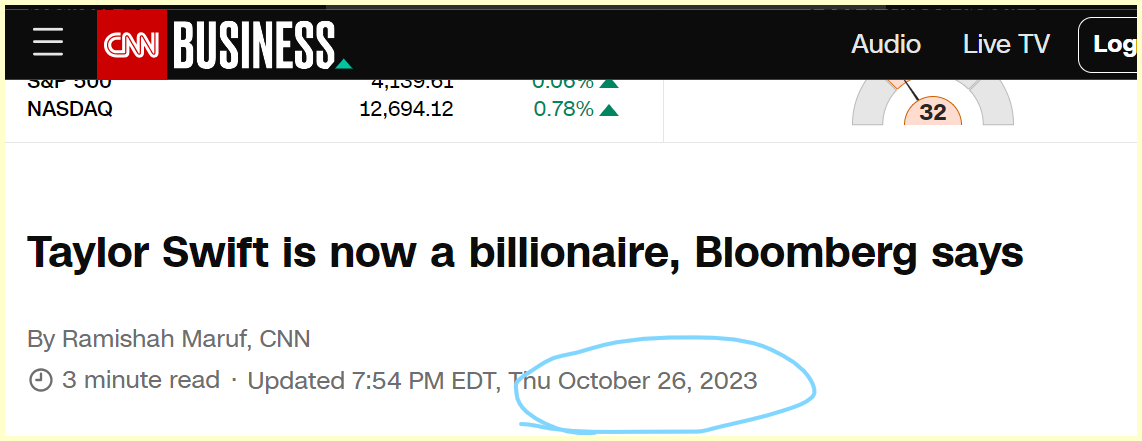The height and width of the screenshot is (441, 1142).
Task: Open the hamburger navigation menu
Action: tap(48, 42)
